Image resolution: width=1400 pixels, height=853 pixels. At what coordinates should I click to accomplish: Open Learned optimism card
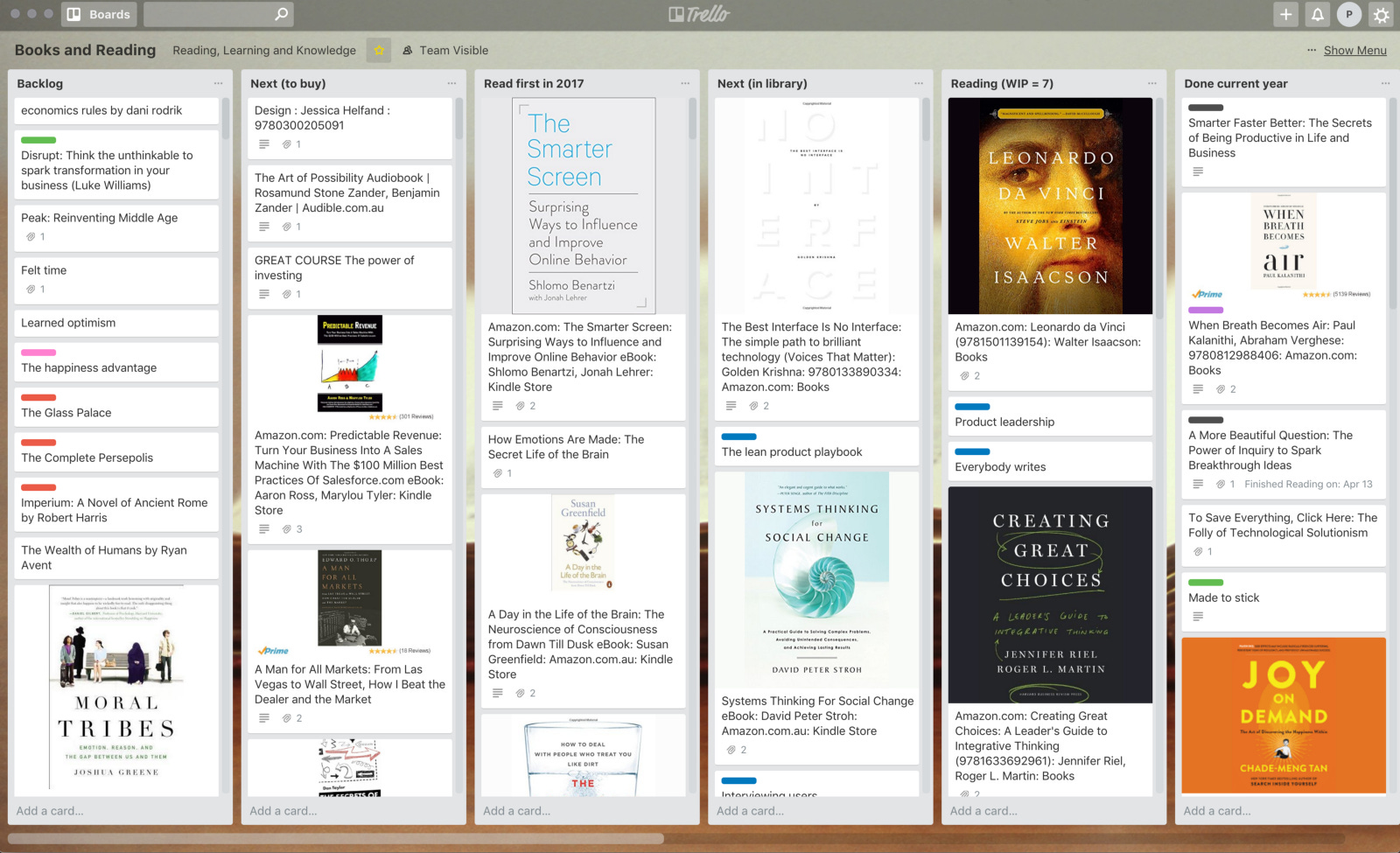pos(116,323)
